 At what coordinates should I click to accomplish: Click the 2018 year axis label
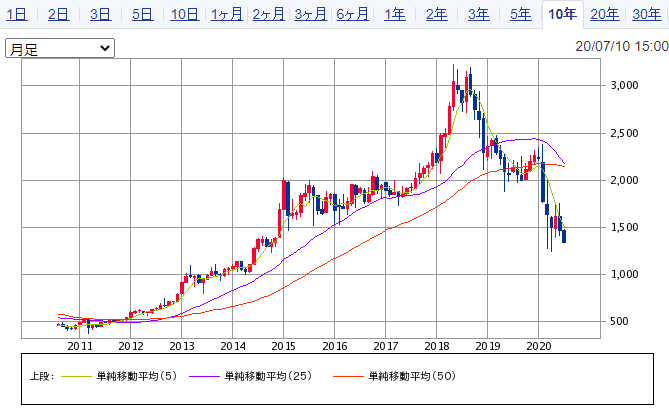(x=437, y=346)
